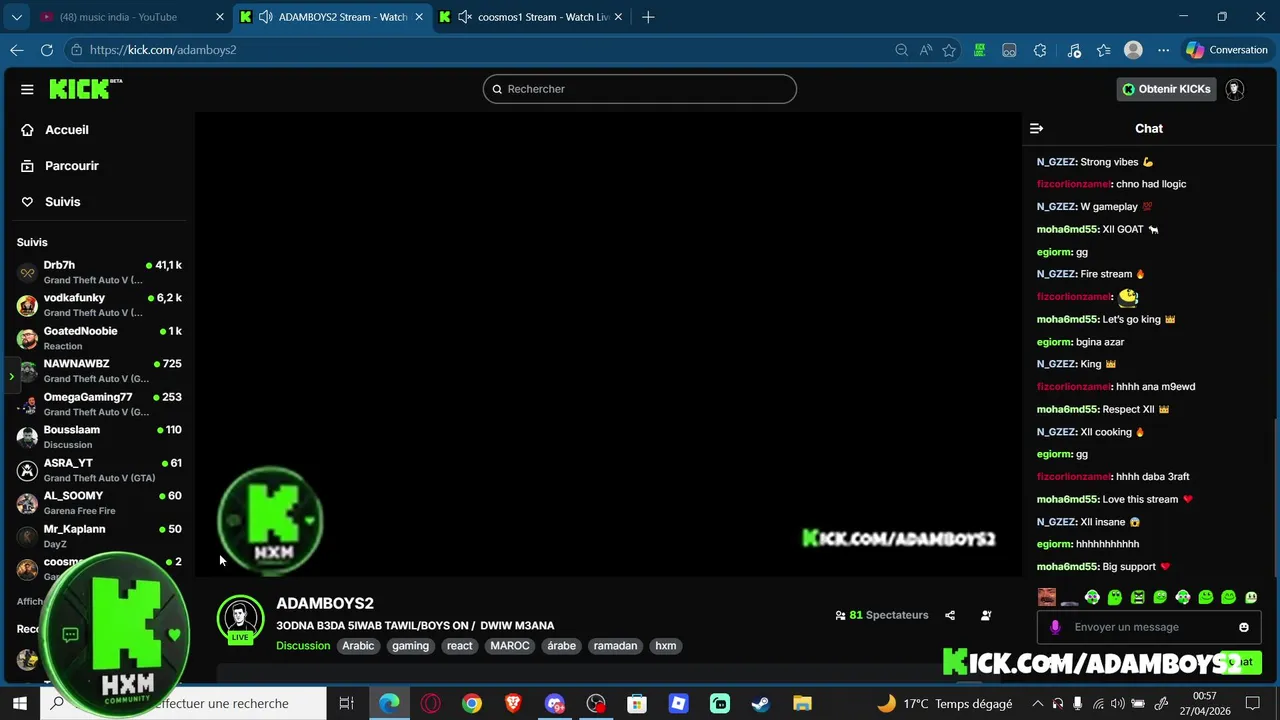Screen dimensions: 1280x720
Task: Click the ramadan tag
Action: pos(615,646)
